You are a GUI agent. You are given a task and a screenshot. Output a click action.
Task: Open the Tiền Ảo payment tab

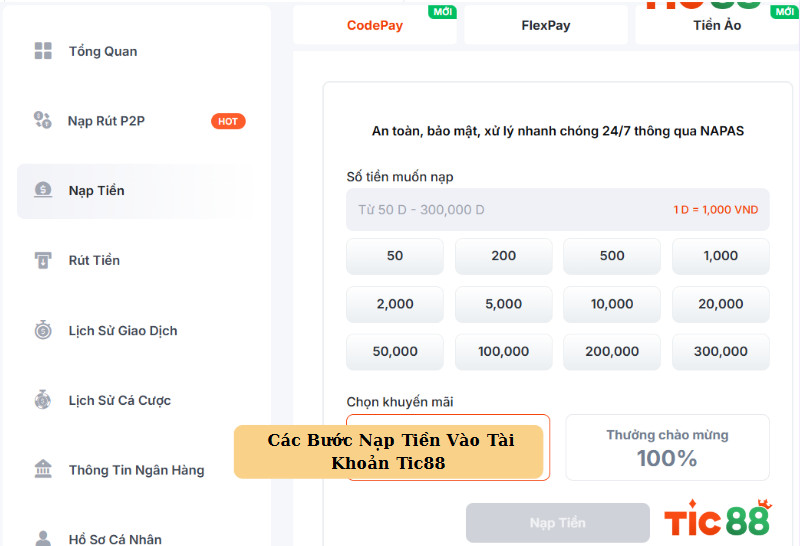[x=717, y=25]
